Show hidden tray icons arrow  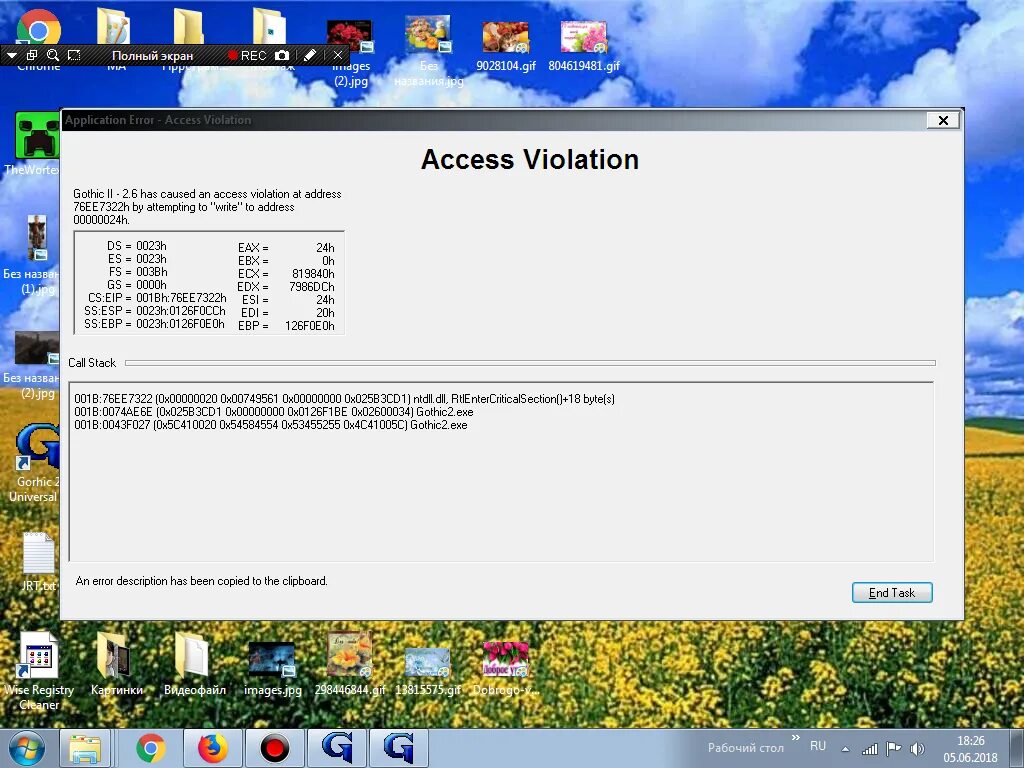(x=845, y=749)
